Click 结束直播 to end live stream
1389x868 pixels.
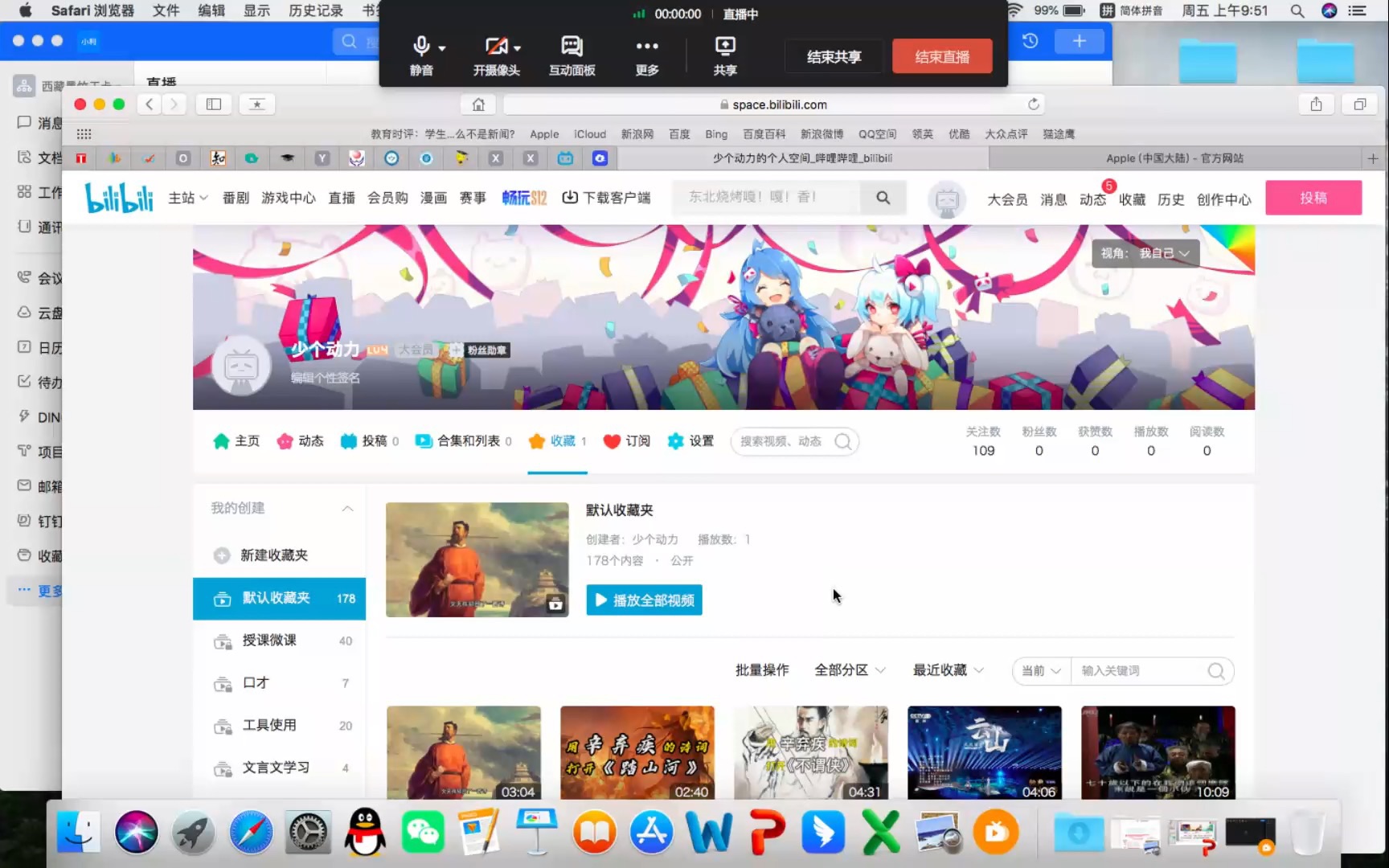pos(942,57)
